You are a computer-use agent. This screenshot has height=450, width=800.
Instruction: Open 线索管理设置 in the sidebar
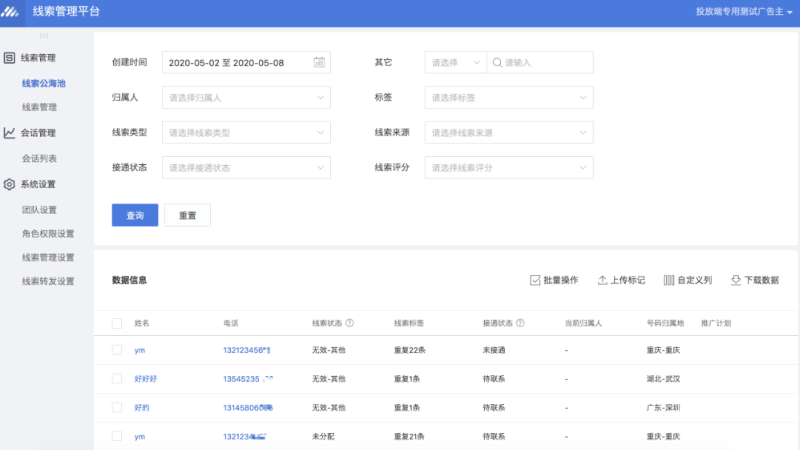click(x=48, y=257)
